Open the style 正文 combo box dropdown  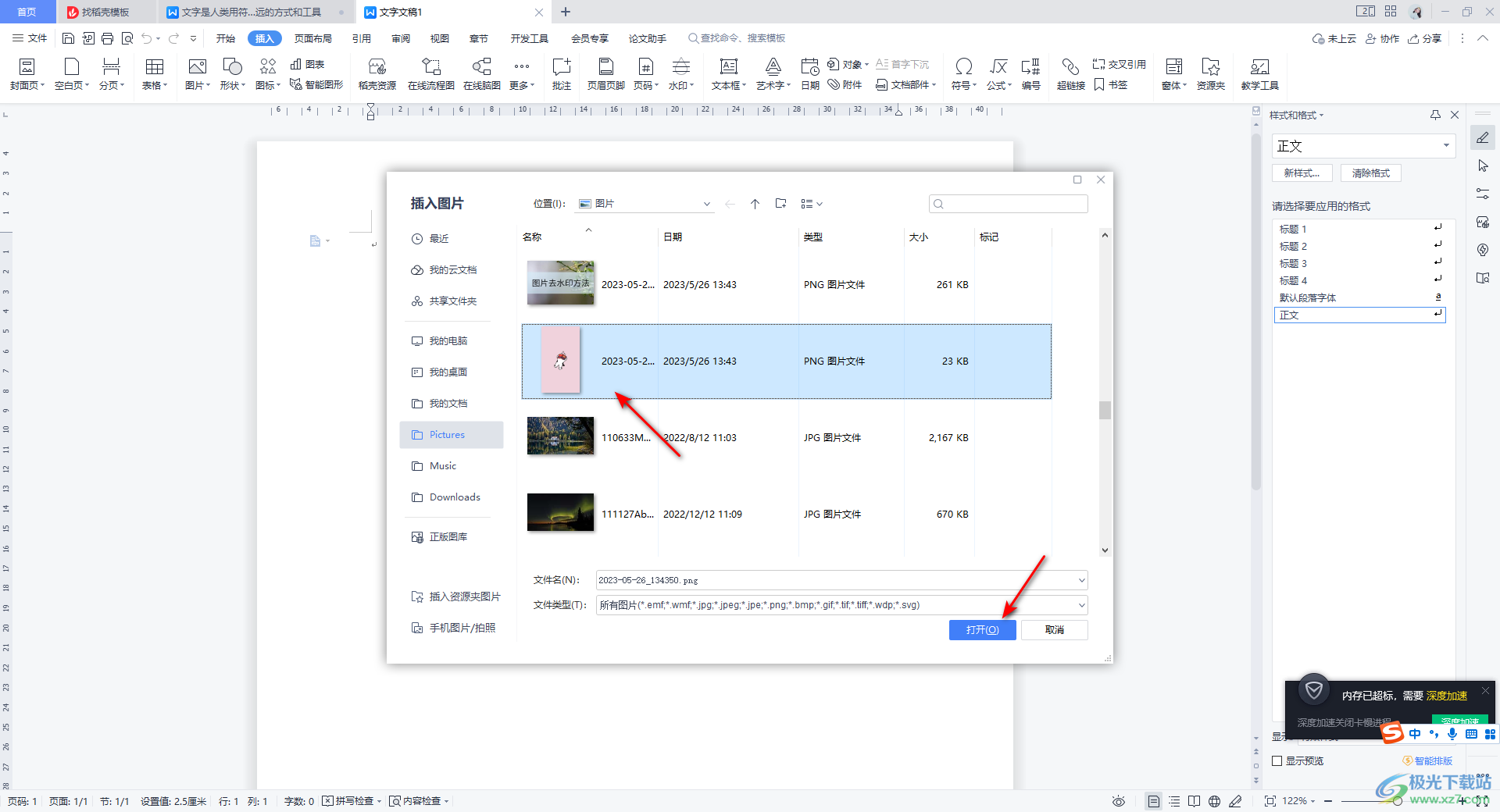[1446, 146]
